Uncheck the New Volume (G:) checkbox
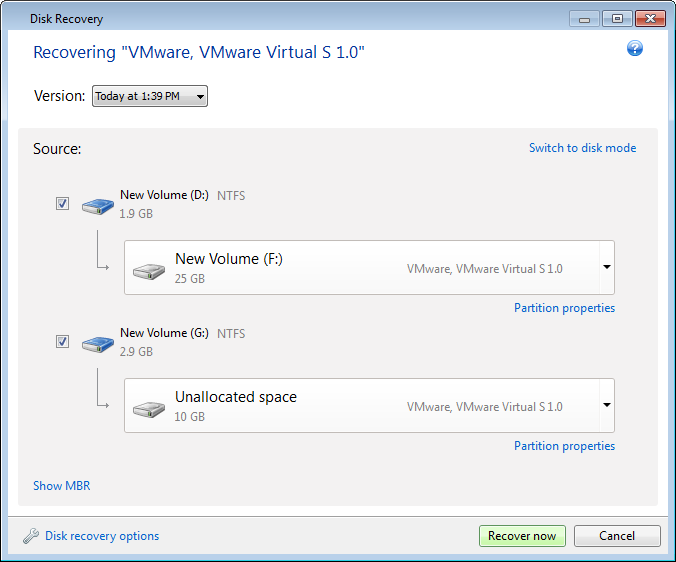This screenshot has height=562, width=676. tap(63, 341)
